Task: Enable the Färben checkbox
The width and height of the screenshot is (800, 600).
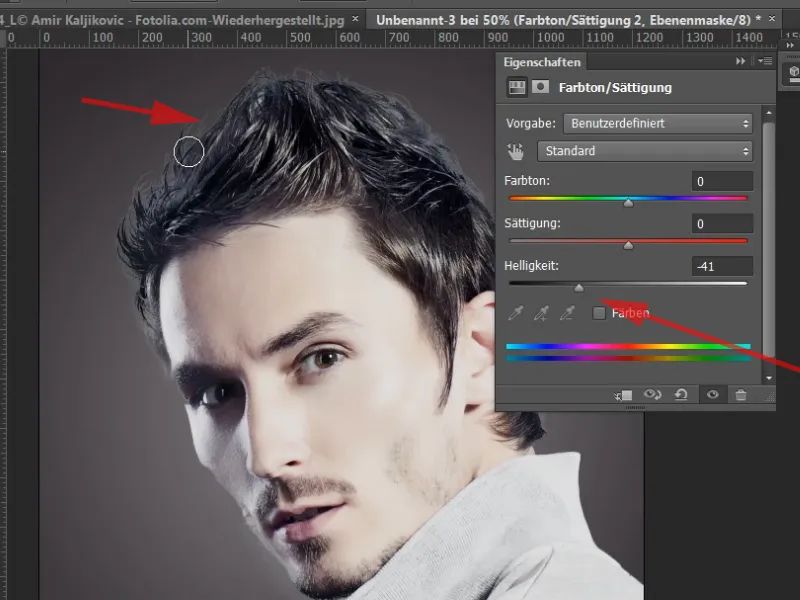Action: pos(599,313)
